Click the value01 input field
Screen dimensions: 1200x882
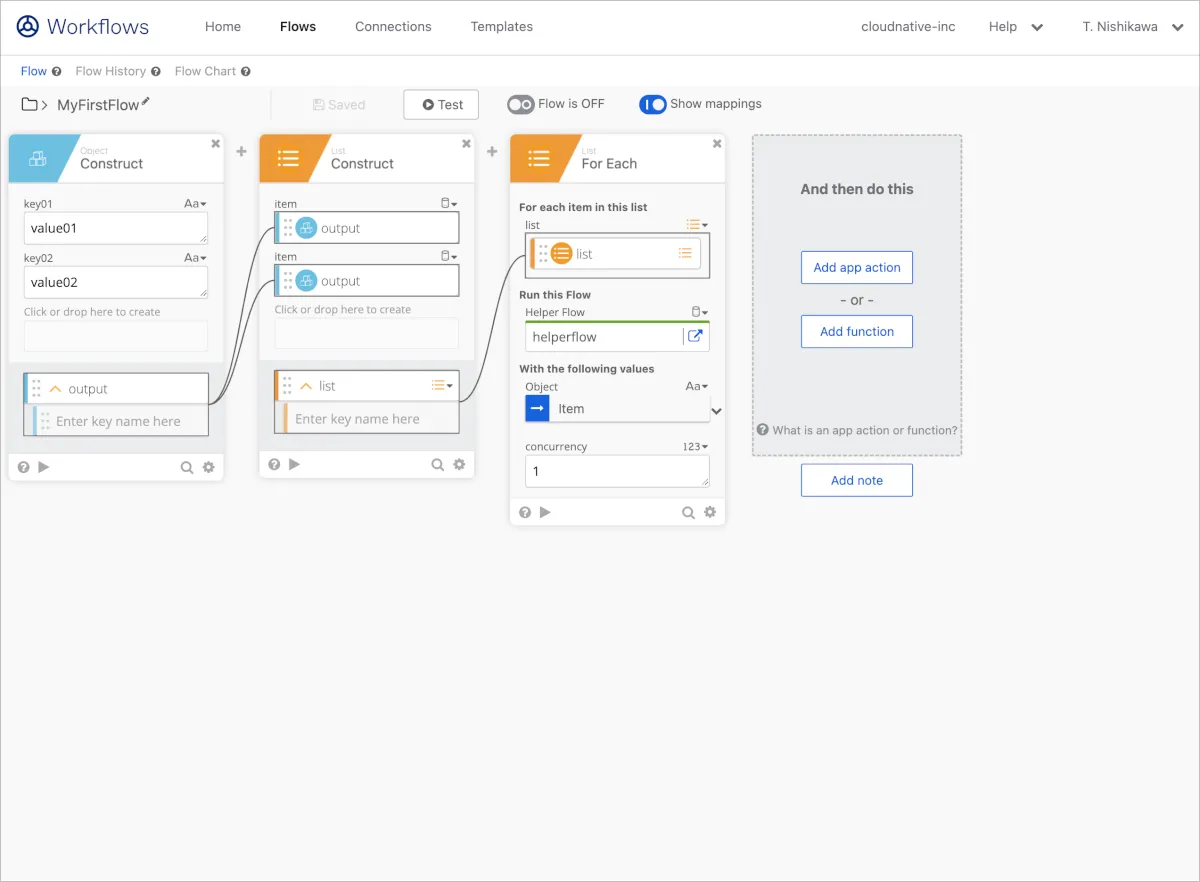pyautogui.click(x=116, y=228)
